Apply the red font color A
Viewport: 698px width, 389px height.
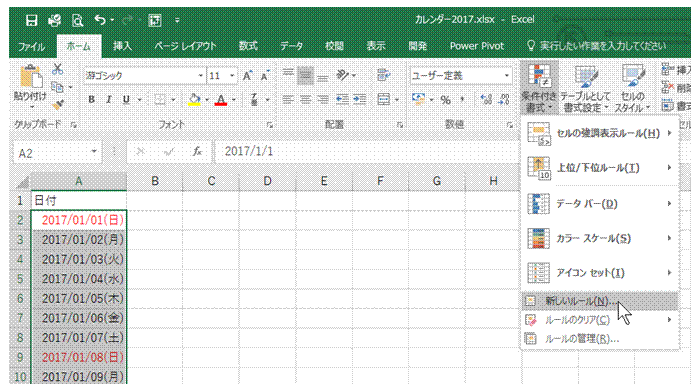click(221, 100)
